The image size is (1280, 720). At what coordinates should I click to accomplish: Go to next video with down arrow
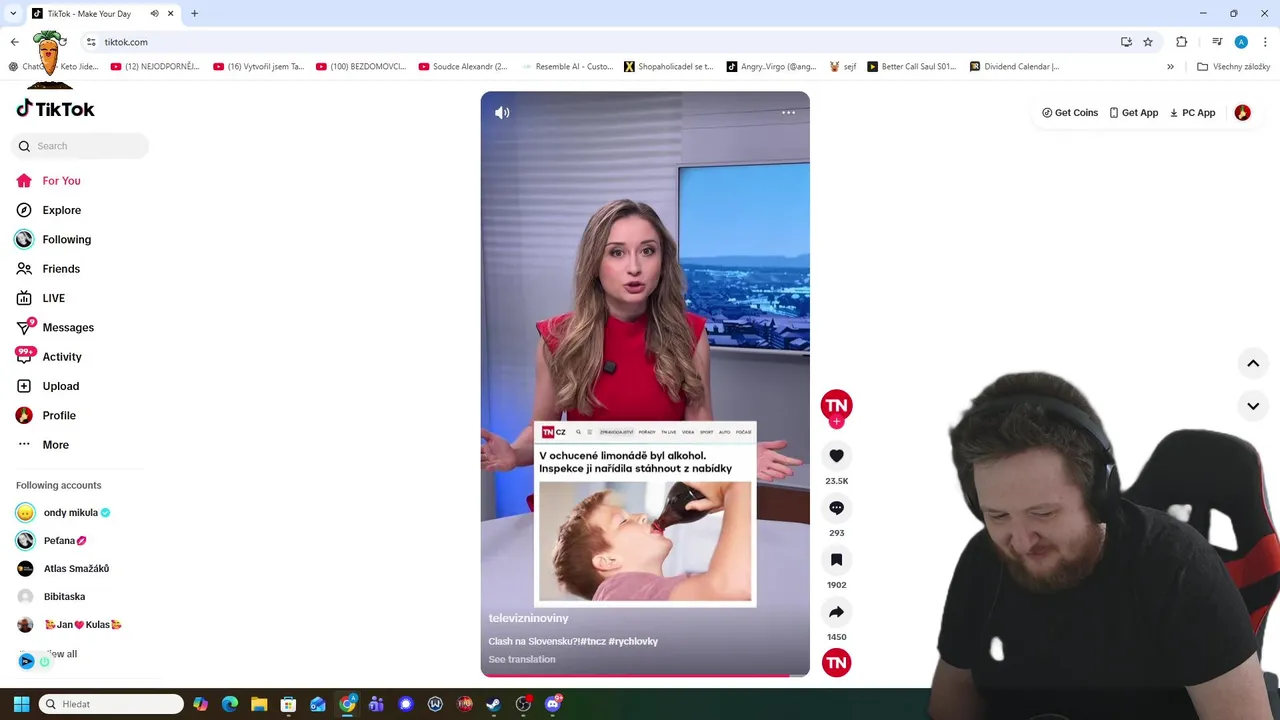(x=1253, y=406)
